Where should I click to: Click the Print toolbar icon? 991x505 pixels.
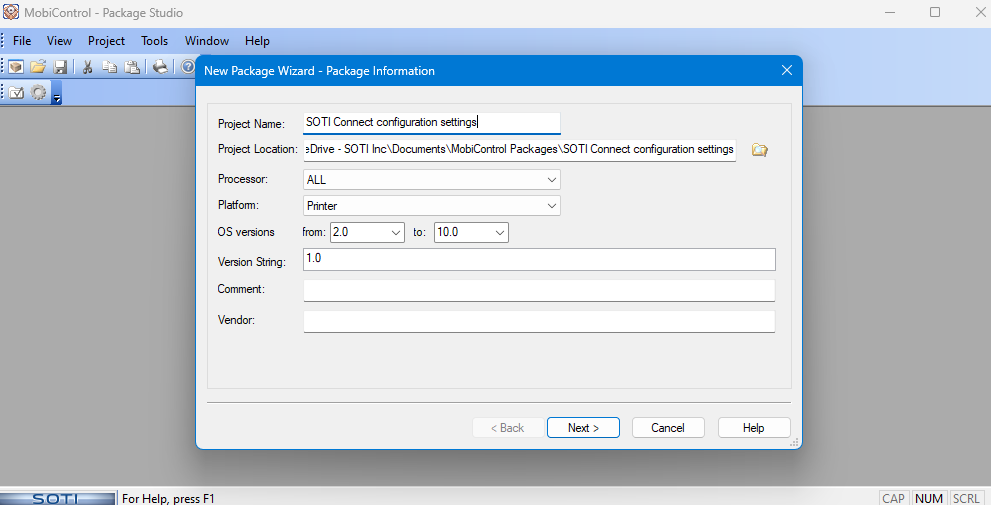(159, 67)
